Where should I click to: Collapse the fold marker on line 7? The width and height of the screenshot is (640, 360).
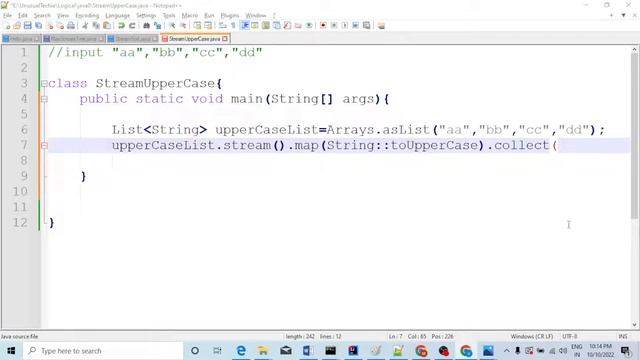tap(44, 146)
